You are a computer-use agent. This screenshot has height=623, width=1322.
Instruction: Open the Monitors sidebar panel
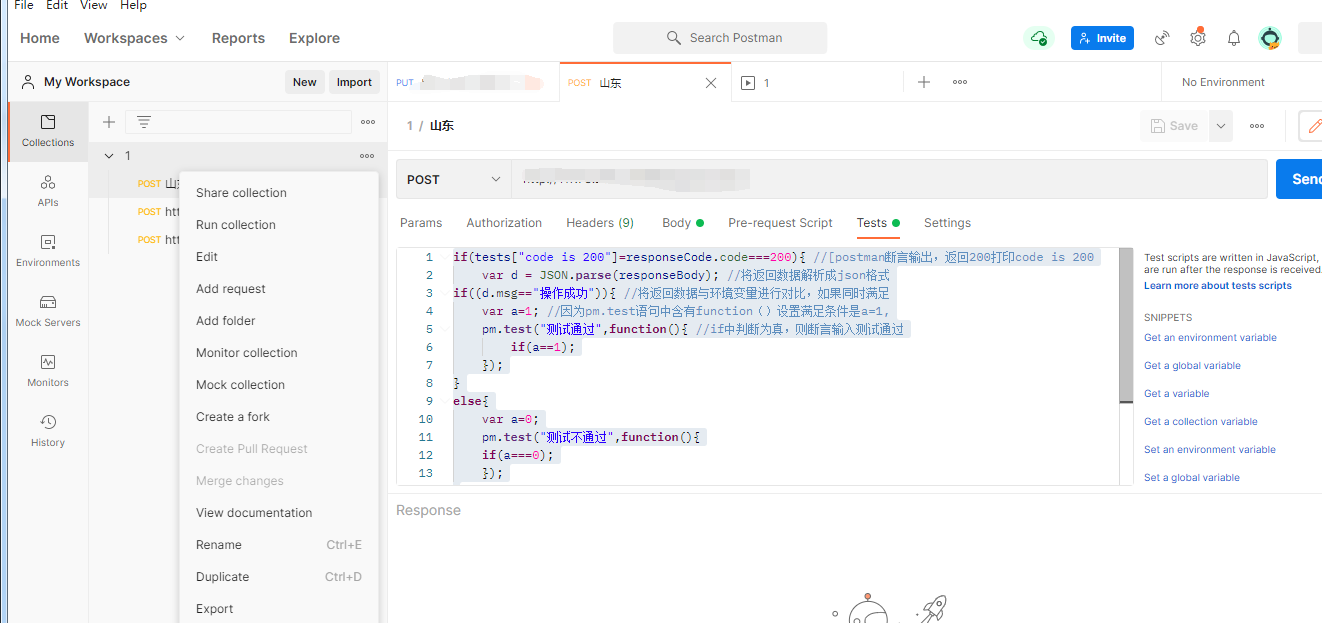point(48,371)
